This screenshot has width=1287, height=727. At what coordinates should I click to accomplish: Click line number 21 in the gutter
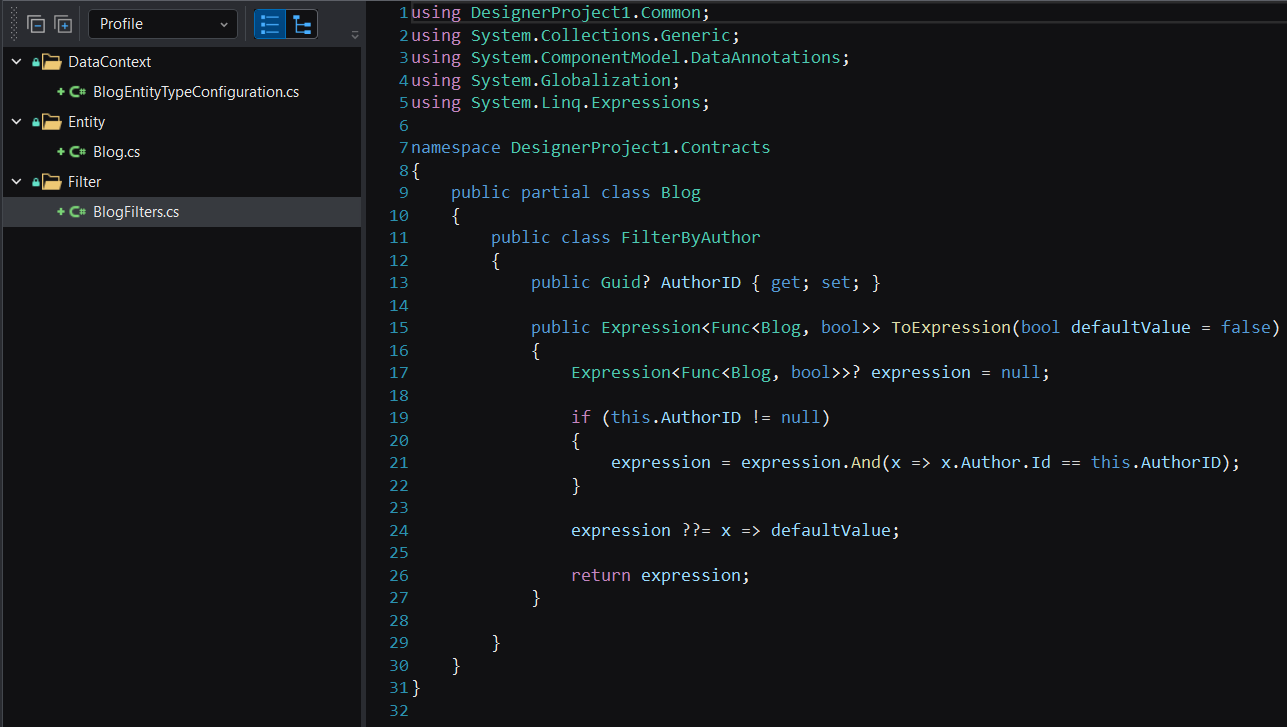[398, 463]
